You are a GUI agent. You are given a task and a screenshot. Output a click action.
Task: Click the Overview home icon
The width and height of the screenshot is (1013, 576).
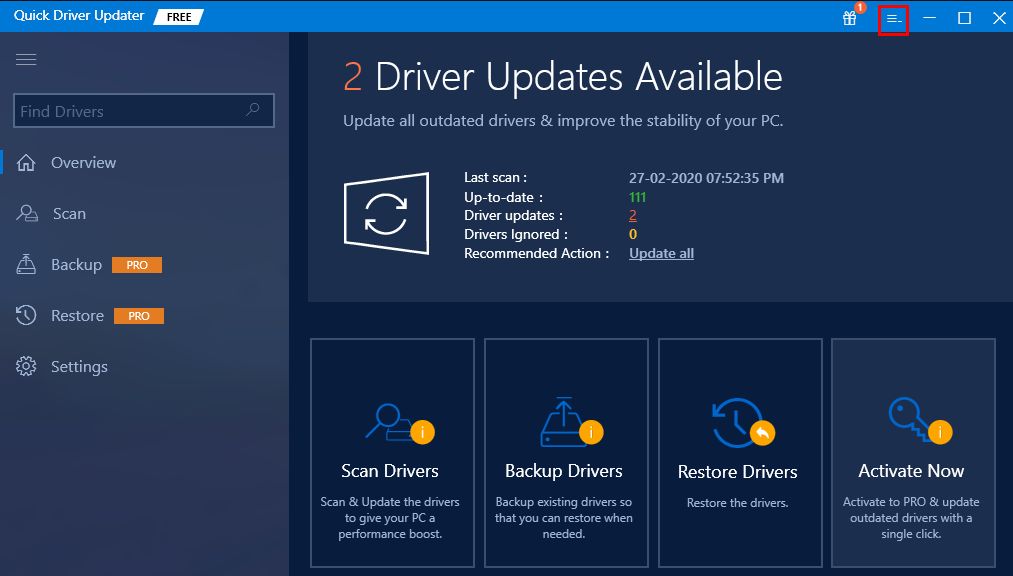(26, 163)
